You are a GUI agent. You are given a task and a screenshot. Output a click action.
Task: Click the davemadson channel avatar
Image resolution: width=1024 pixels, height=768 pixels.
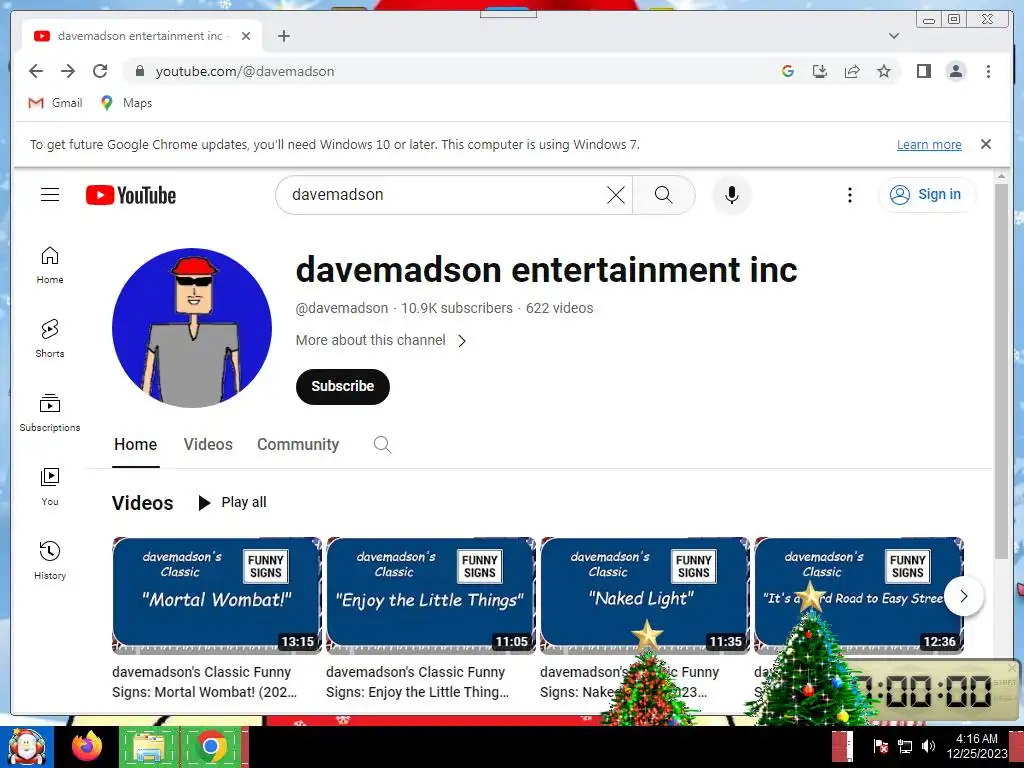pos(192,327)
